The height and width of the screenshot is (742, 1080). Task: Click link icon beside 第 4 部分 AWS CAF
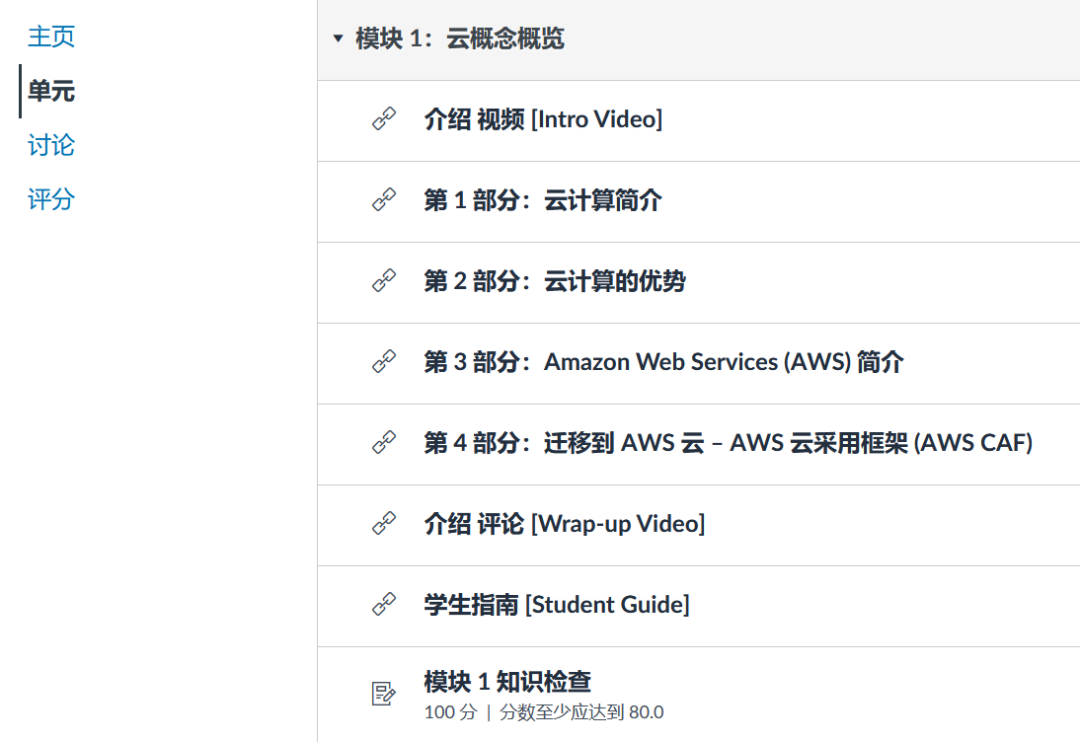coord(384,442)
